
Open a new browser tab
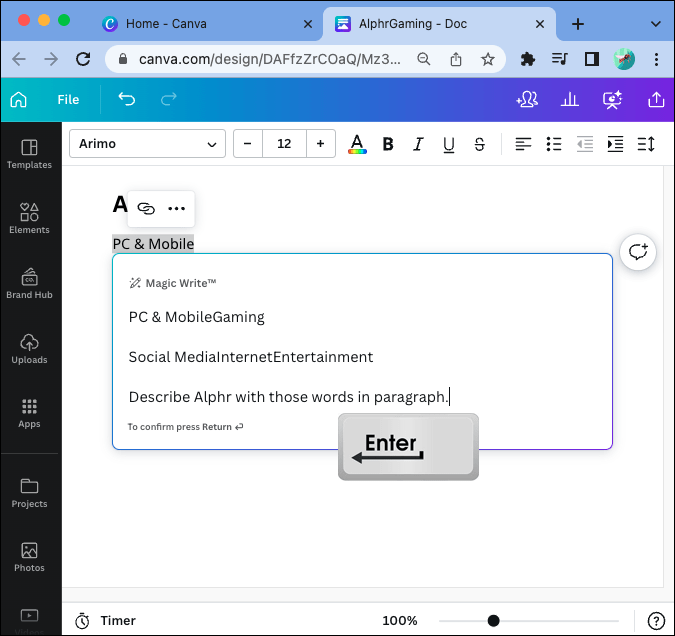click(x=578, y=24)
